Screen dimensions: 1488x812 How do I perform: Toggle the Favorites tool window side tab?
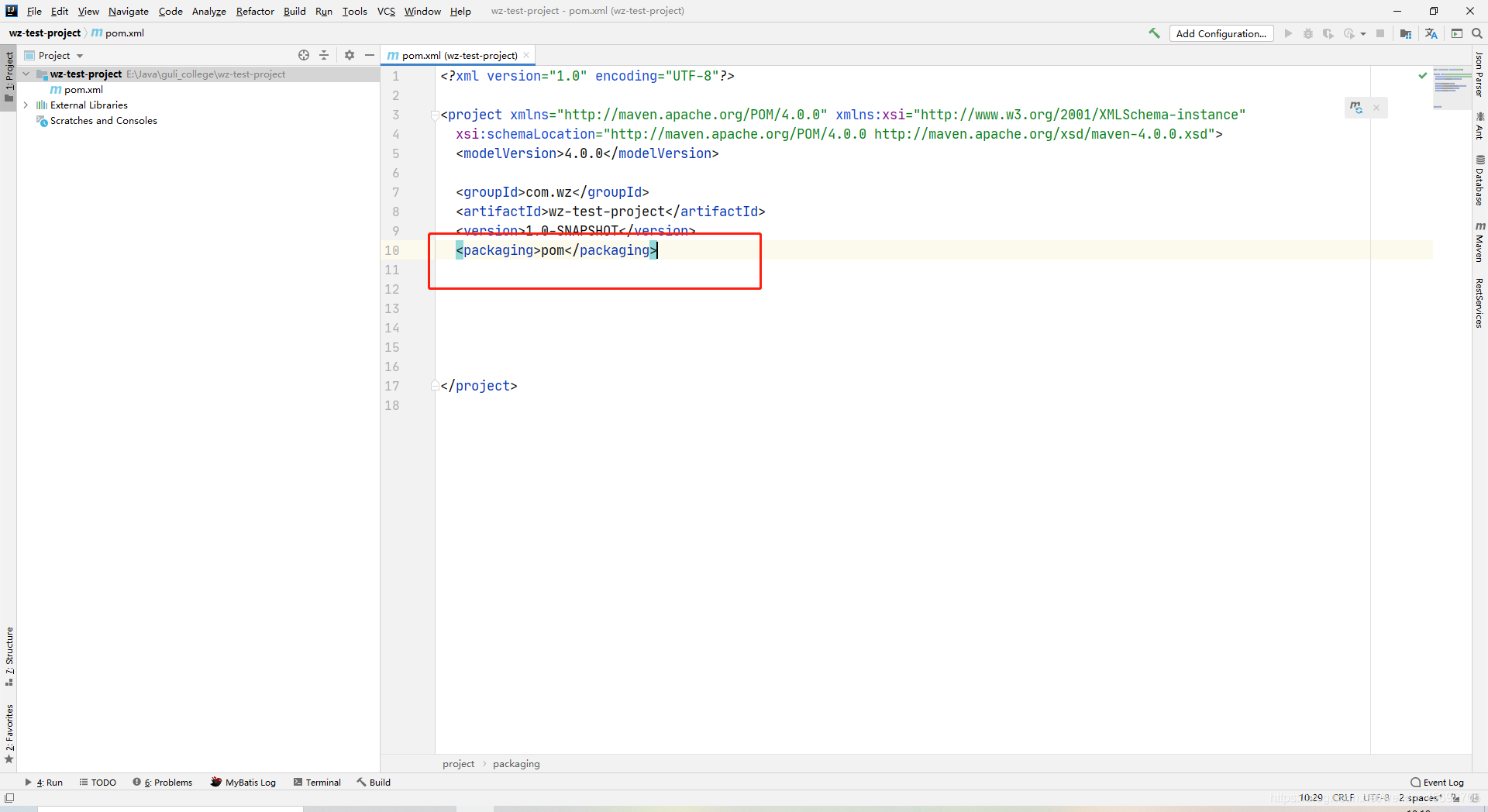[9, 734]
